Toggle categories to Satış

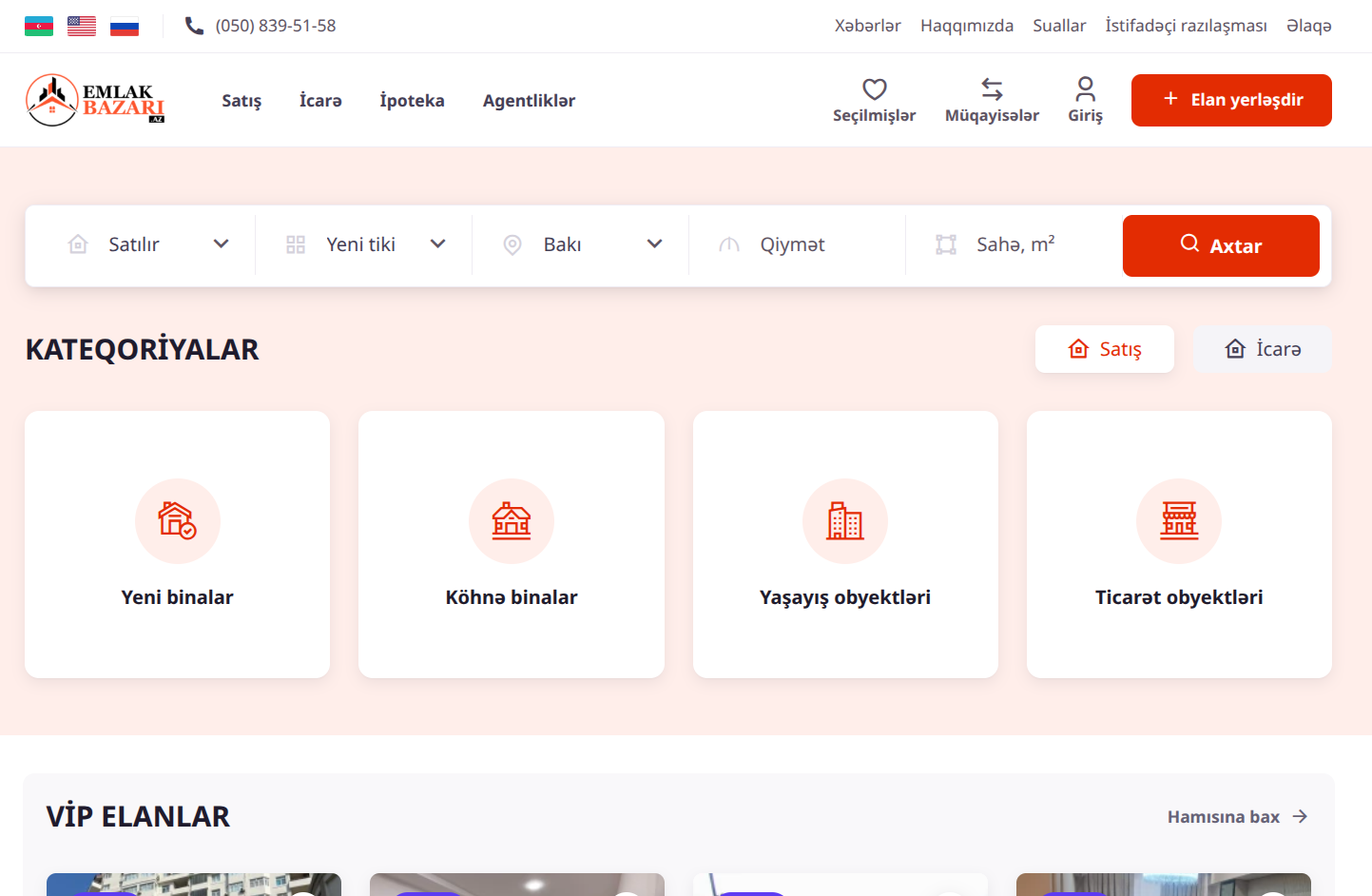[x=1104, y=349]
